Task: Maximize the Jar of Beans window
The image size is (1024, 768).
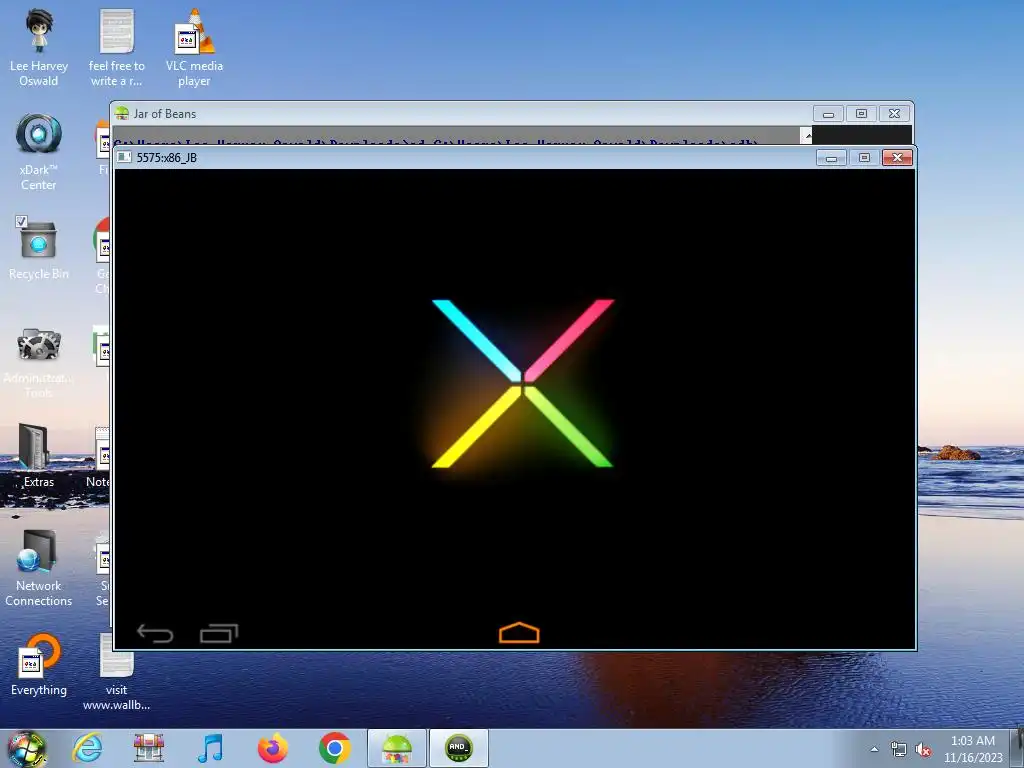Action: [861, 114]
